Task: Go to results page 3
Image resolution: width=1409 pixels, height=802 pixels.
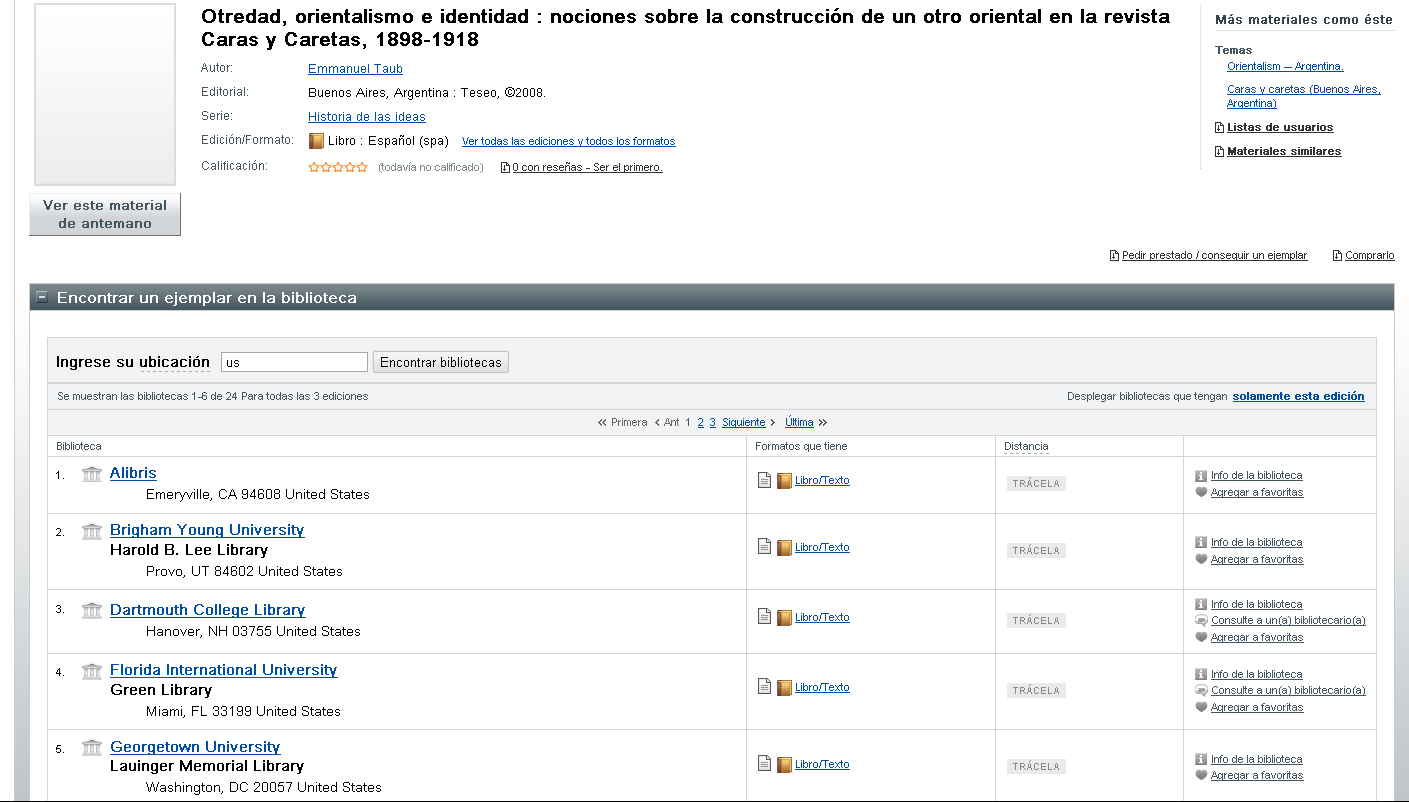Action: [712, 423]
